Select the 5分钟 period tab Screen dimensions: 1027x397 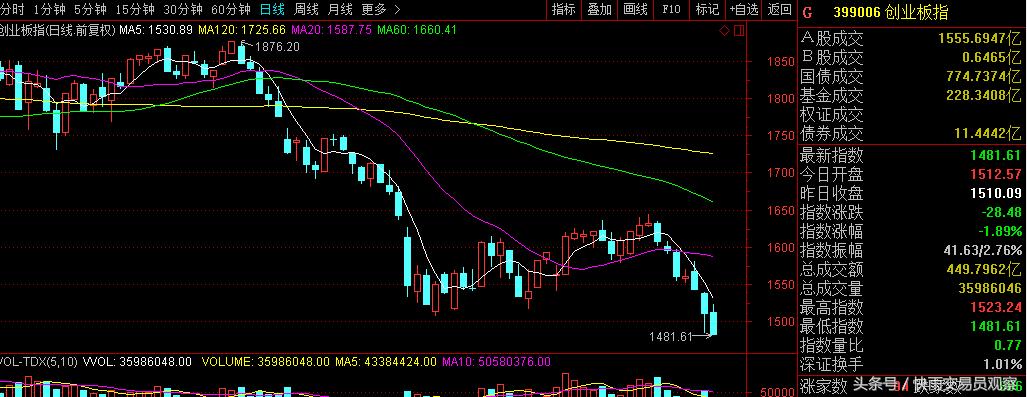[x=90, y=9]
